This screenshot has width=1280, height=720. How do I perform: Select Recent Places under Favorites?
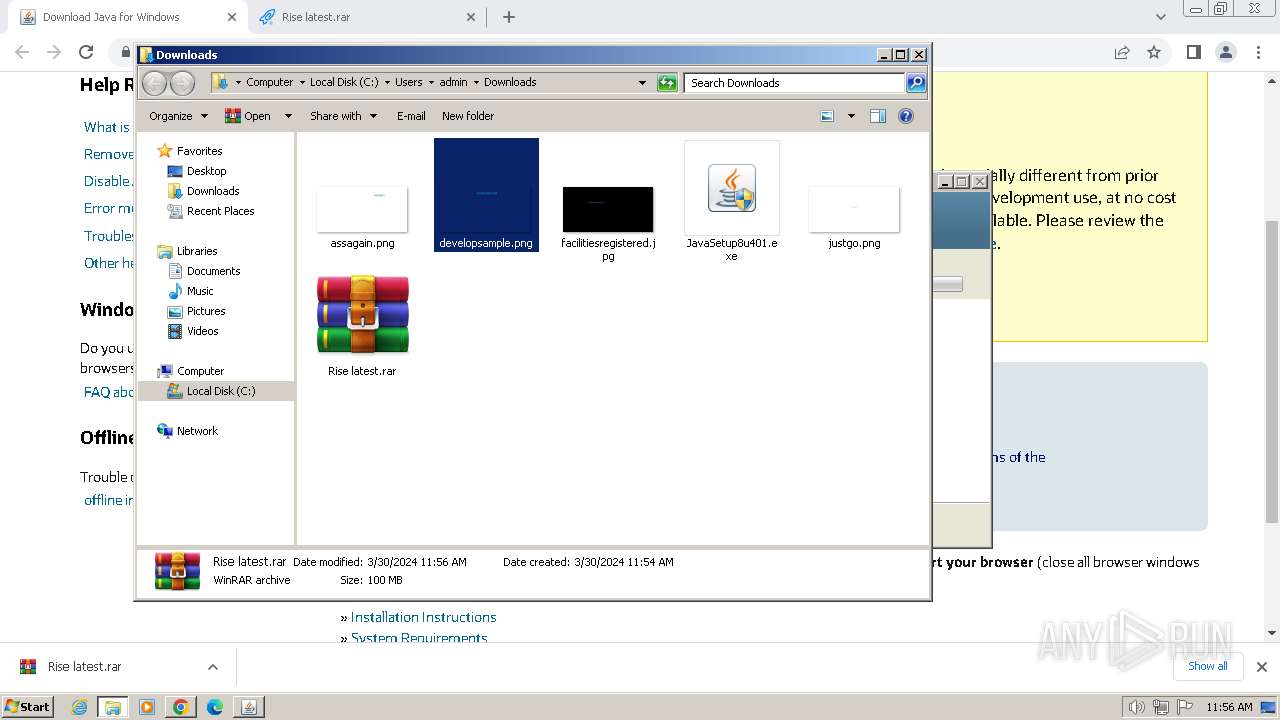pyautogui.click(x=220, y=211)
